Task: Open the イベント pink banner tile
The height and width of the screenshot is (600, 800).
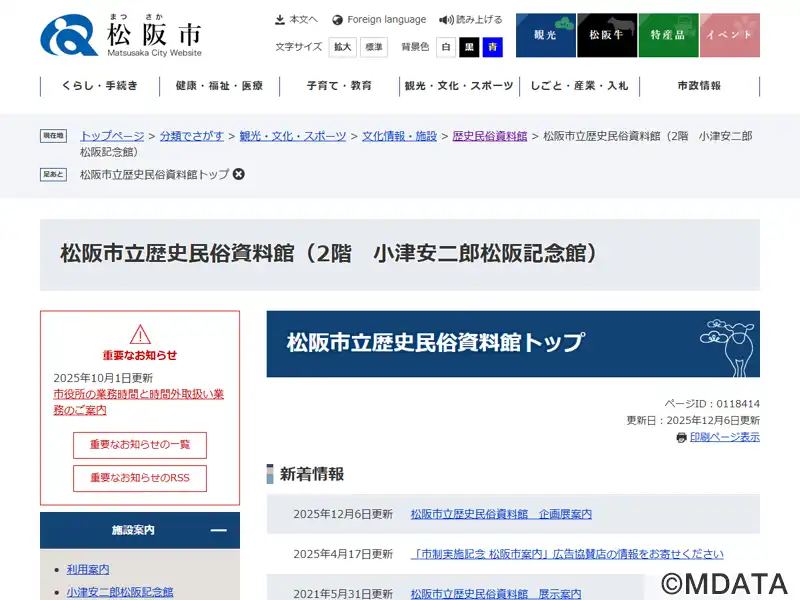Action: pos(729,35)
